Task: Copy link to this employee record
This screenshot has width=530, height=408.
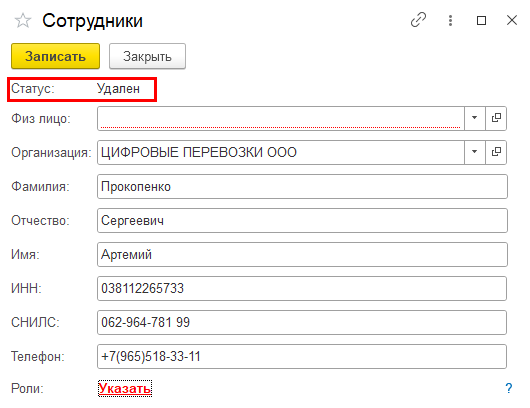Action: 418,20
